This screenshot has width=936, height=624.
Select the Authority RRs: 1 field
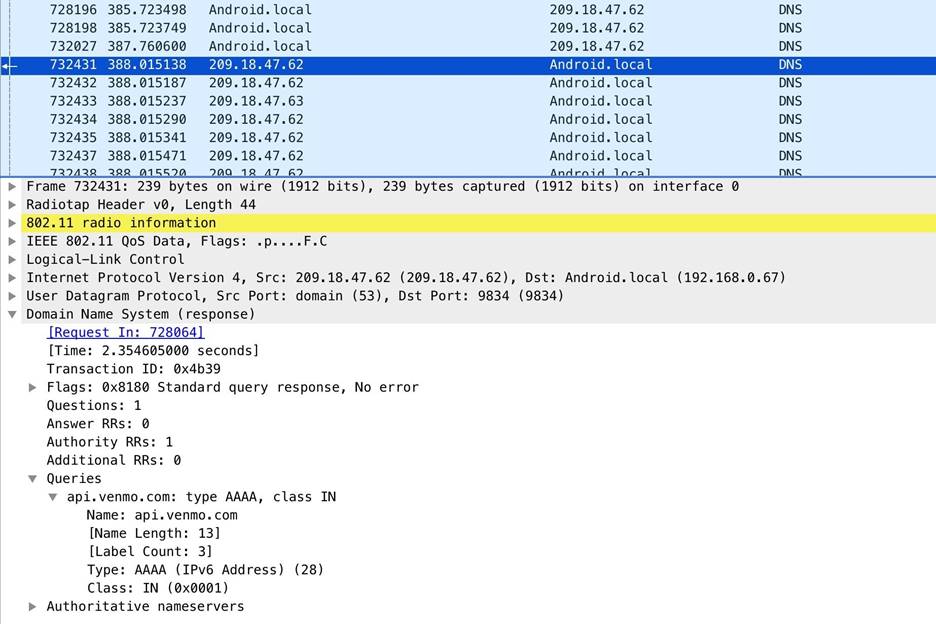(x=109, y=442)
